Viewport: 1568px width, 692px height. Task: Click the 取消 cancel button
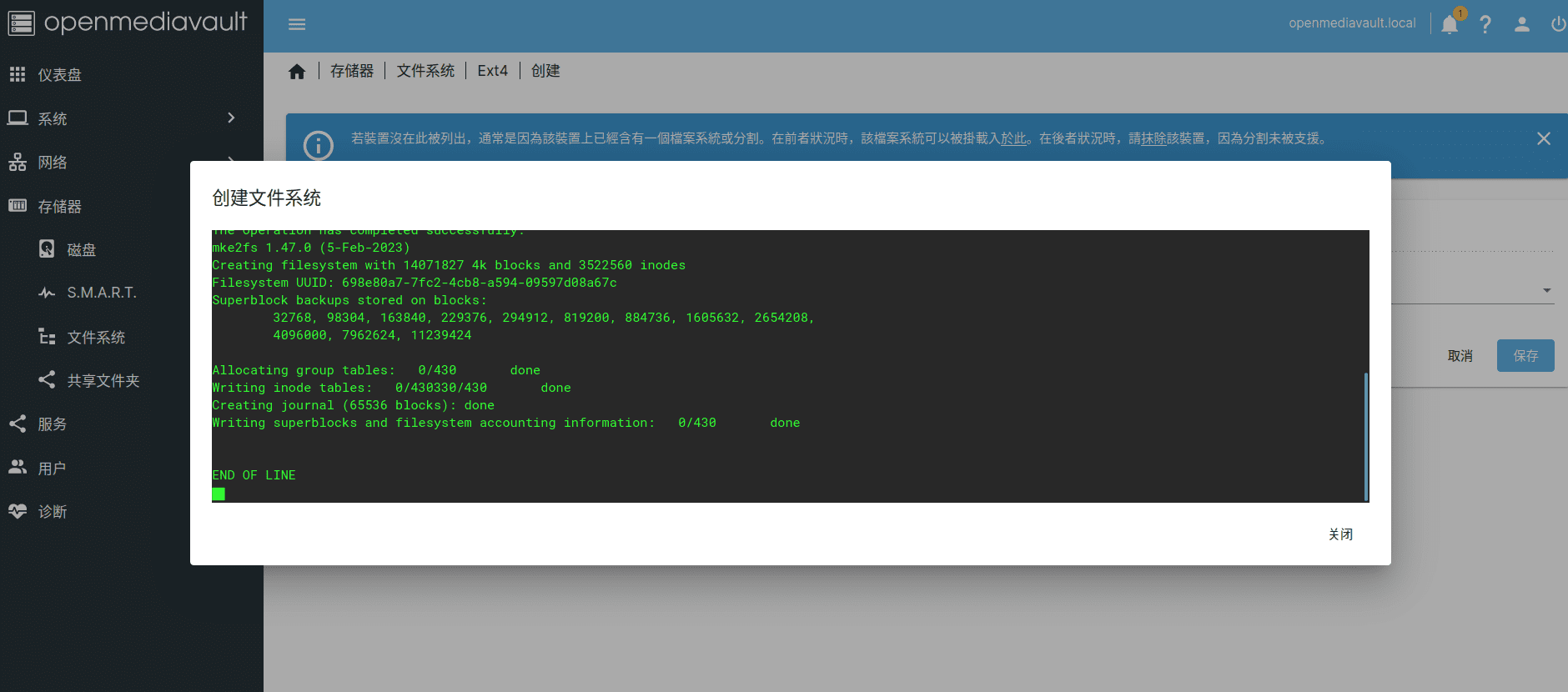(1460, 356)
